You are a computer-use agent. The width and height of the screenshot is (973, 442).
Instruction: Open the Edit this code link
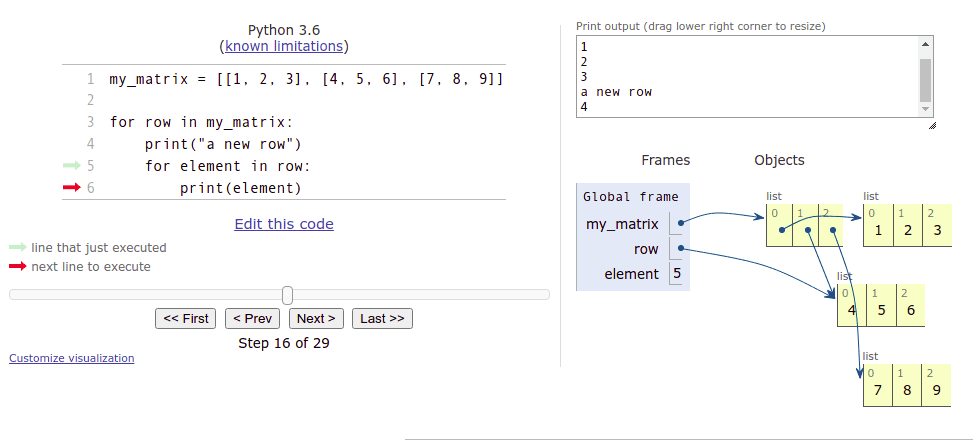(x=284, y=224)
